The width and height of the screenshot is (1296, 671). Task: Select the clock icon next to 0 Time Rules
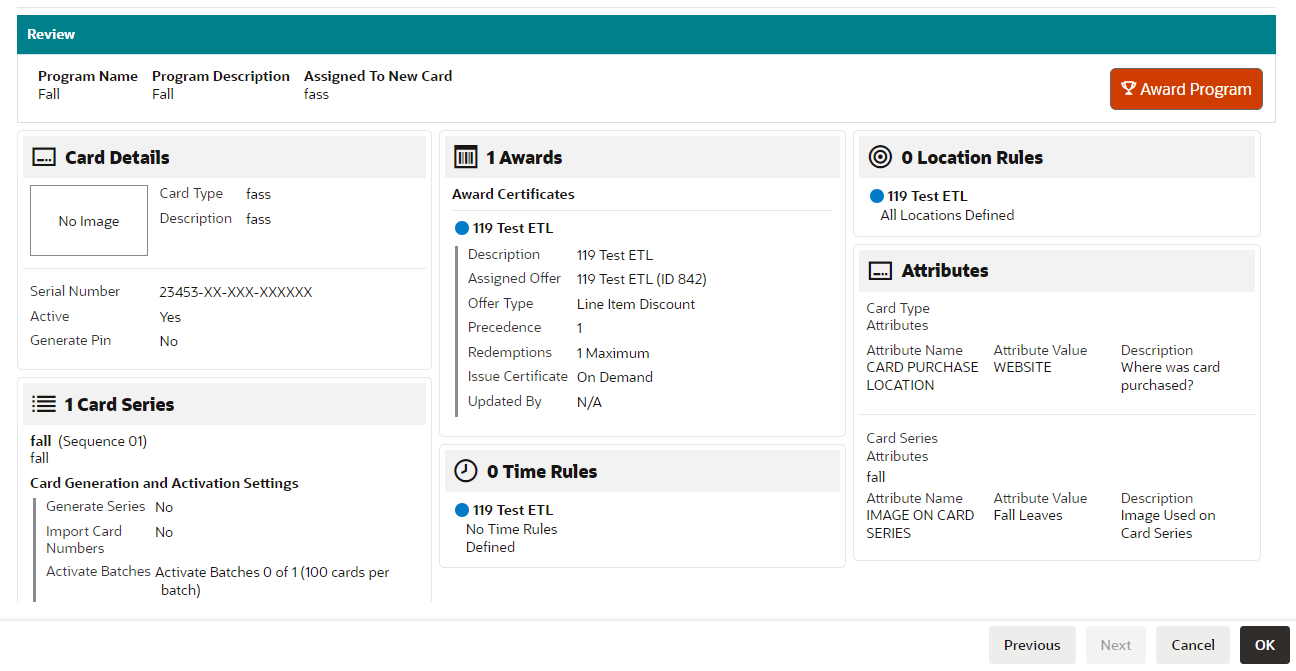(464, 470)
